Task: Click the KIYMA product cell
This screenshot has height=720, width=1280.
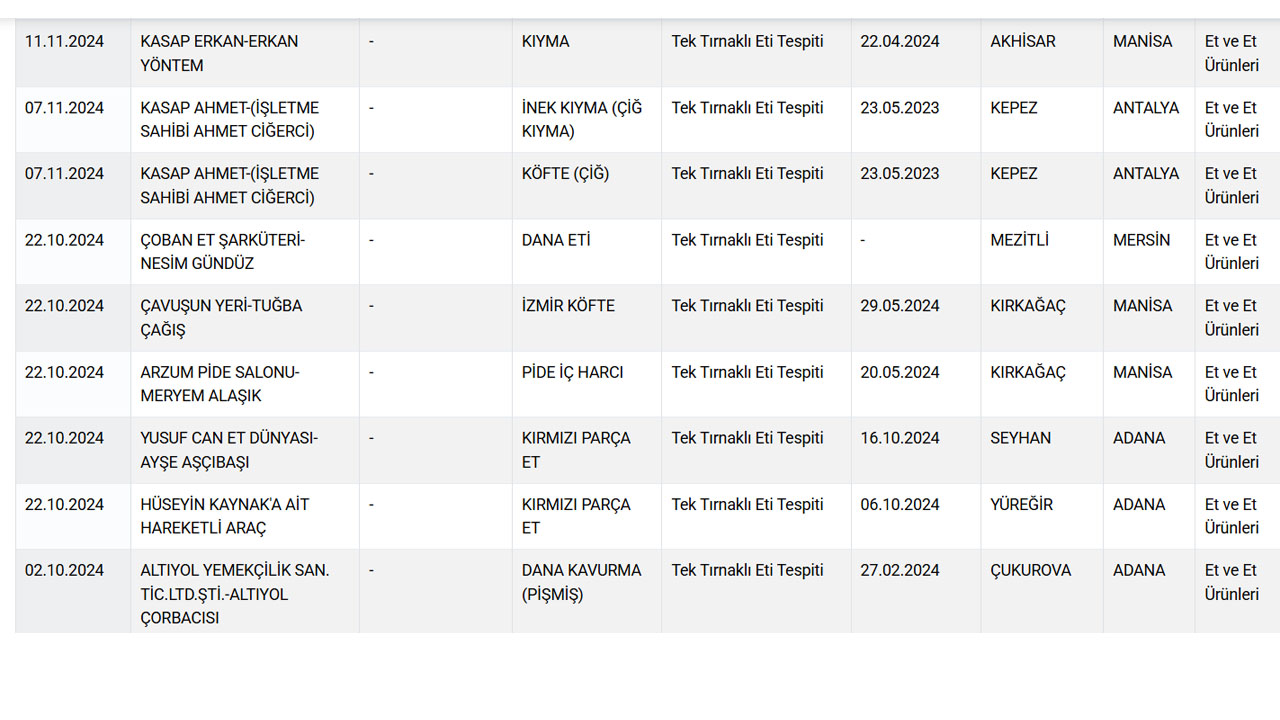Action: coord(587,53)
